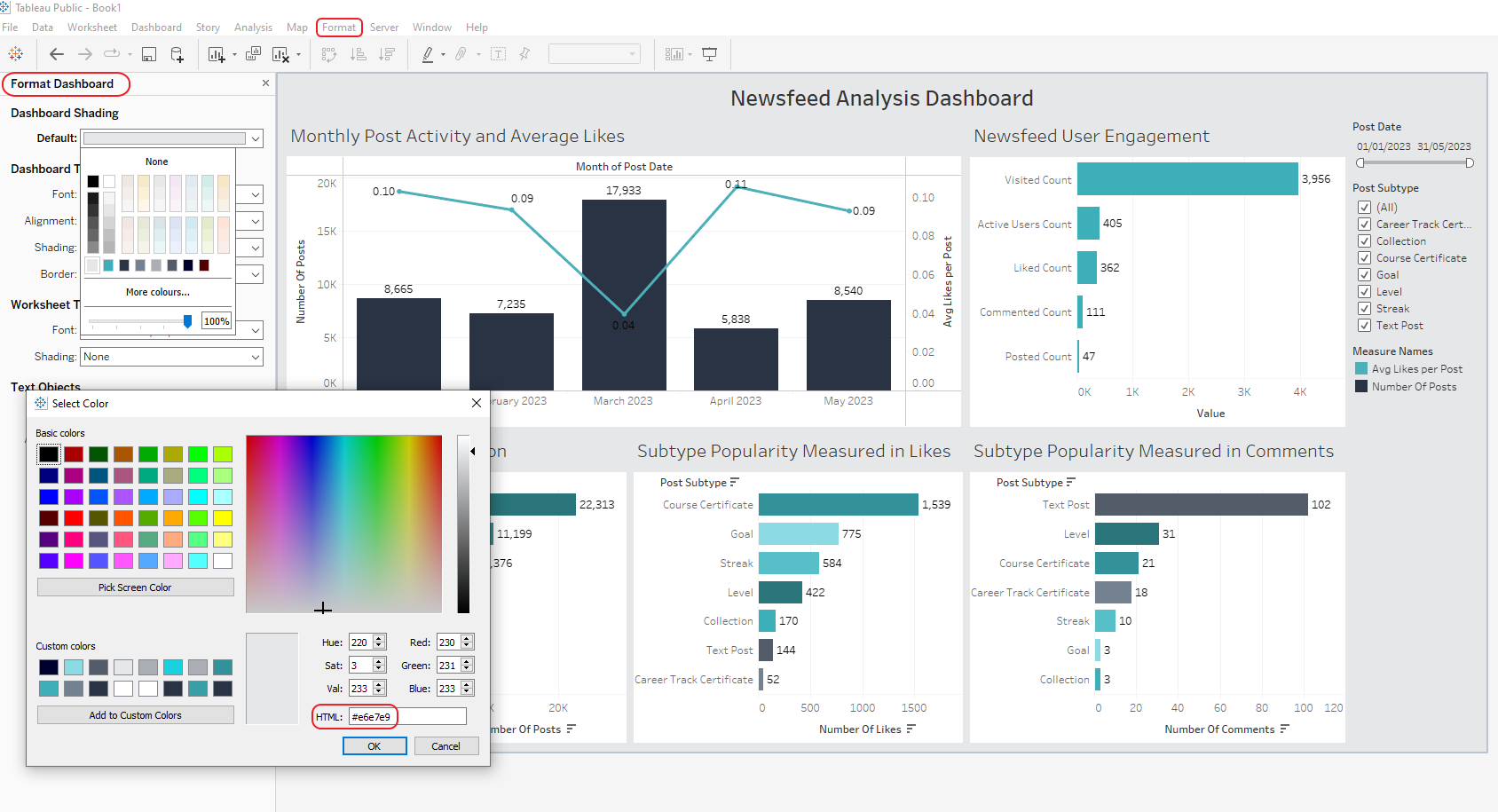This screenshot has height=812, width=1498.
Task: Open the Dashboard Title Shading dropdown arrow
Action: [256, 248]
